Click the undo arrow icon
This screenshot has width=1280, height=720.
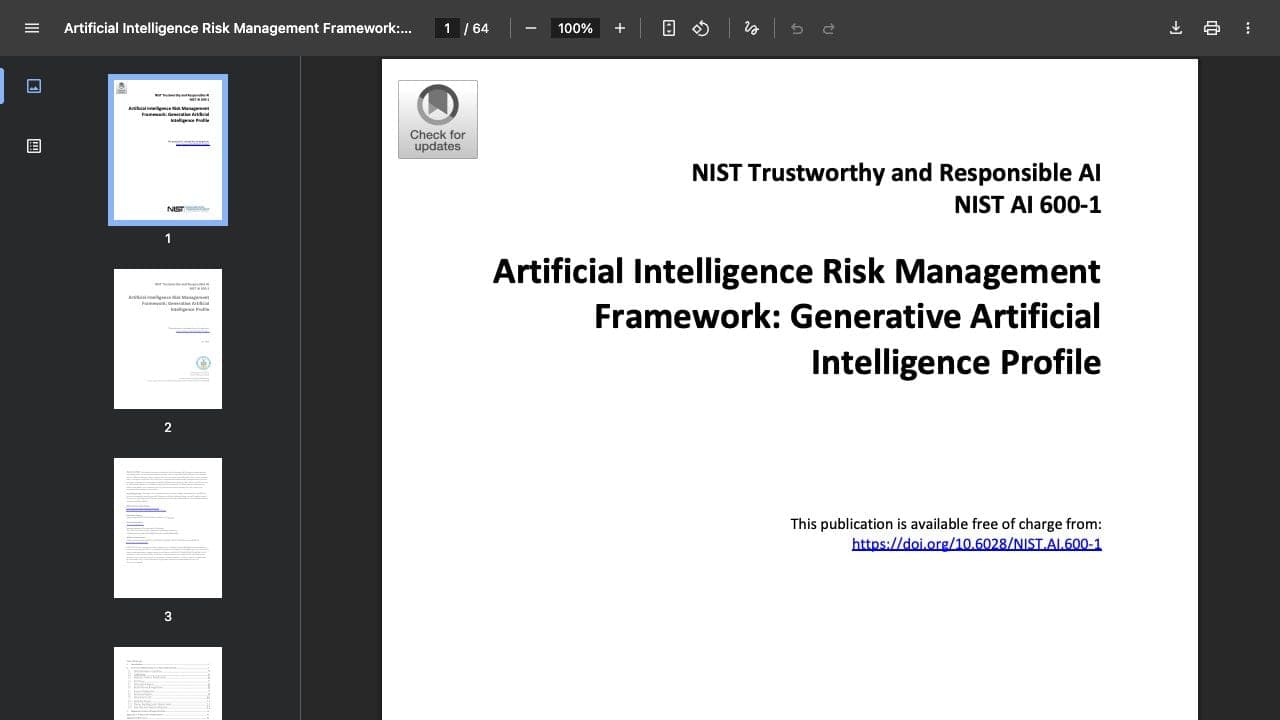(797, 28)
